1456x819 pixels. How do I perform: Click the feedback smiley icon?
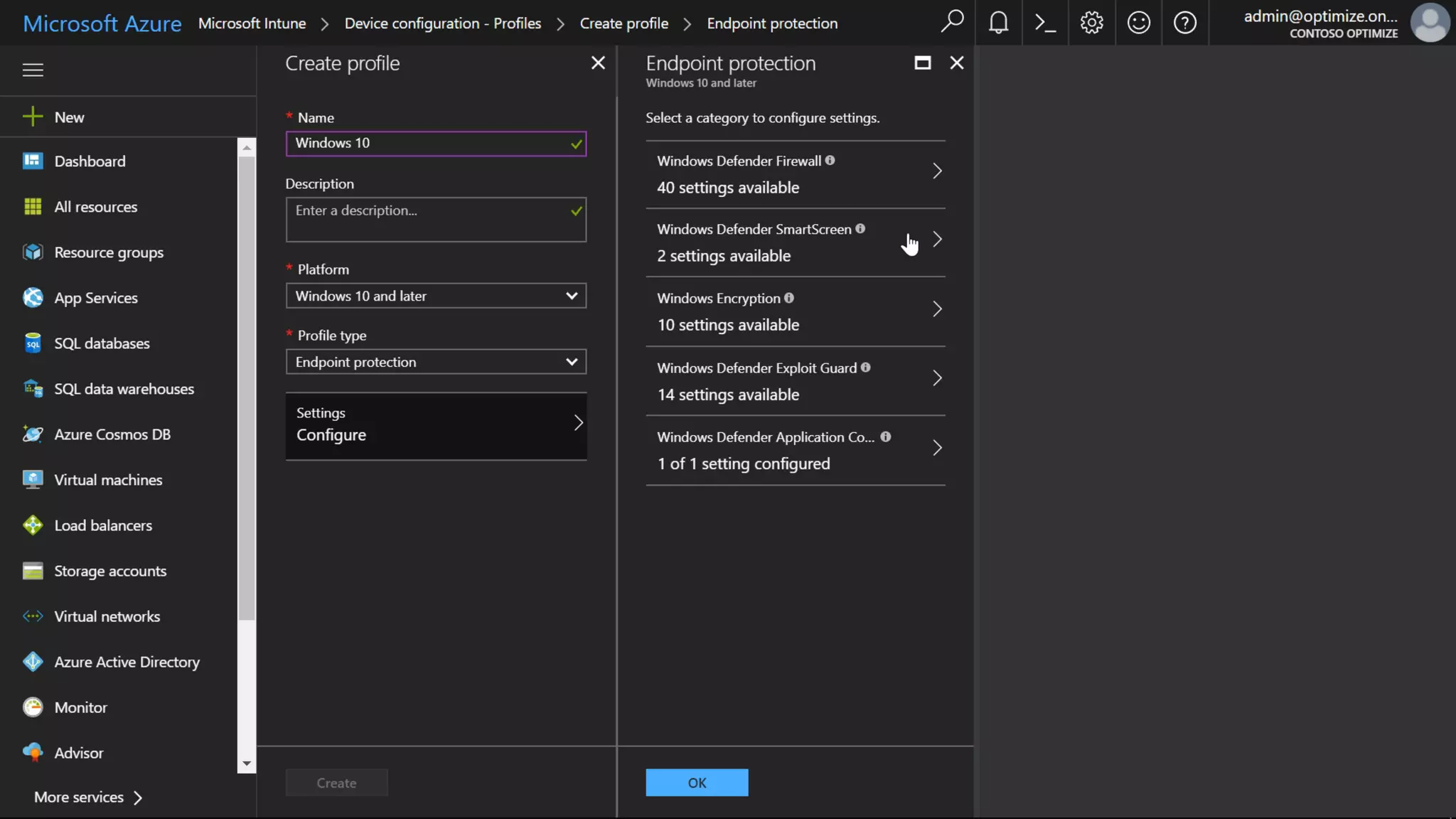[1138, 23]
